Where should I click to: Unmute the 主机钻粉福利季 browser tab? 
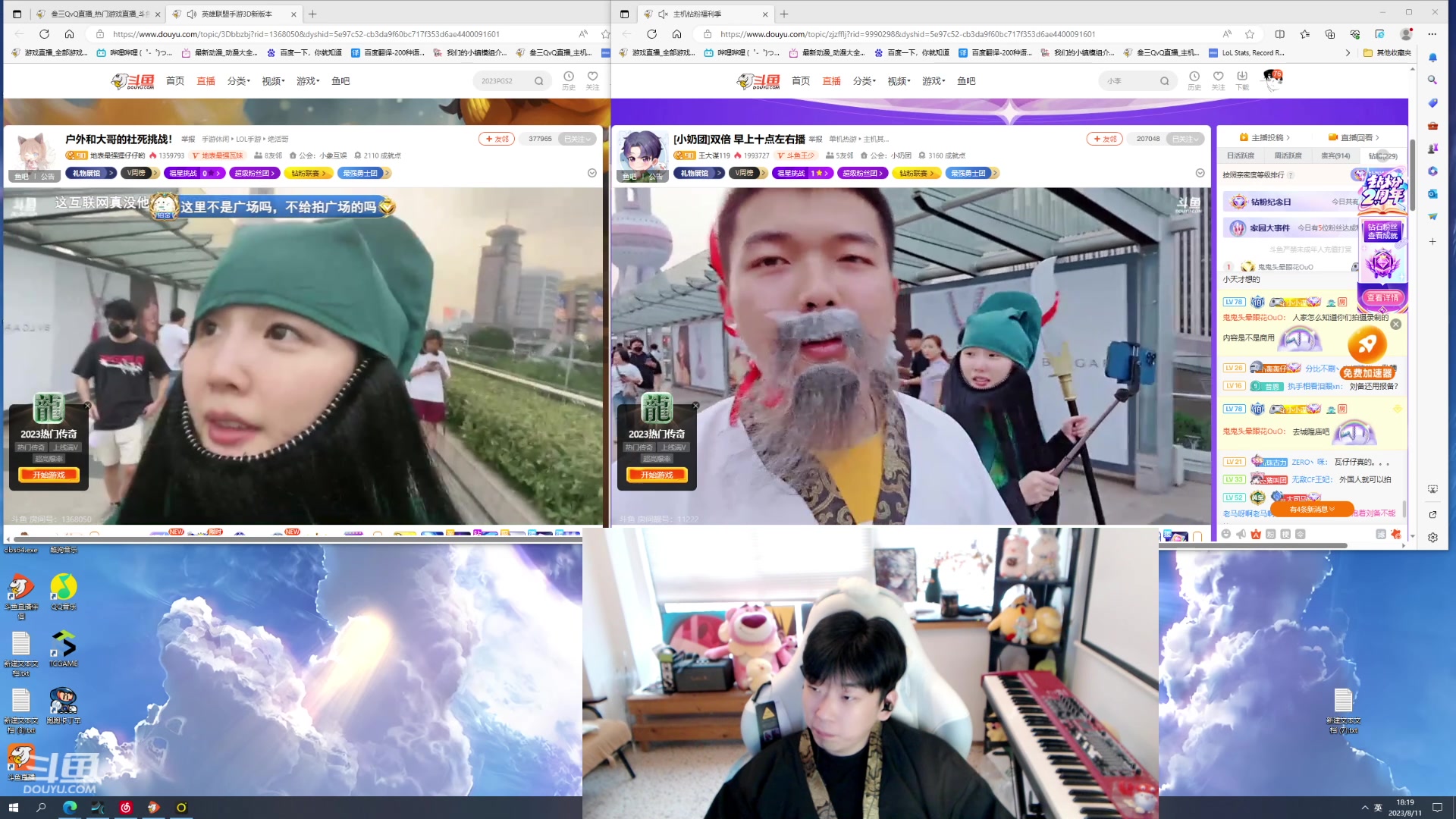pos(662,14)
